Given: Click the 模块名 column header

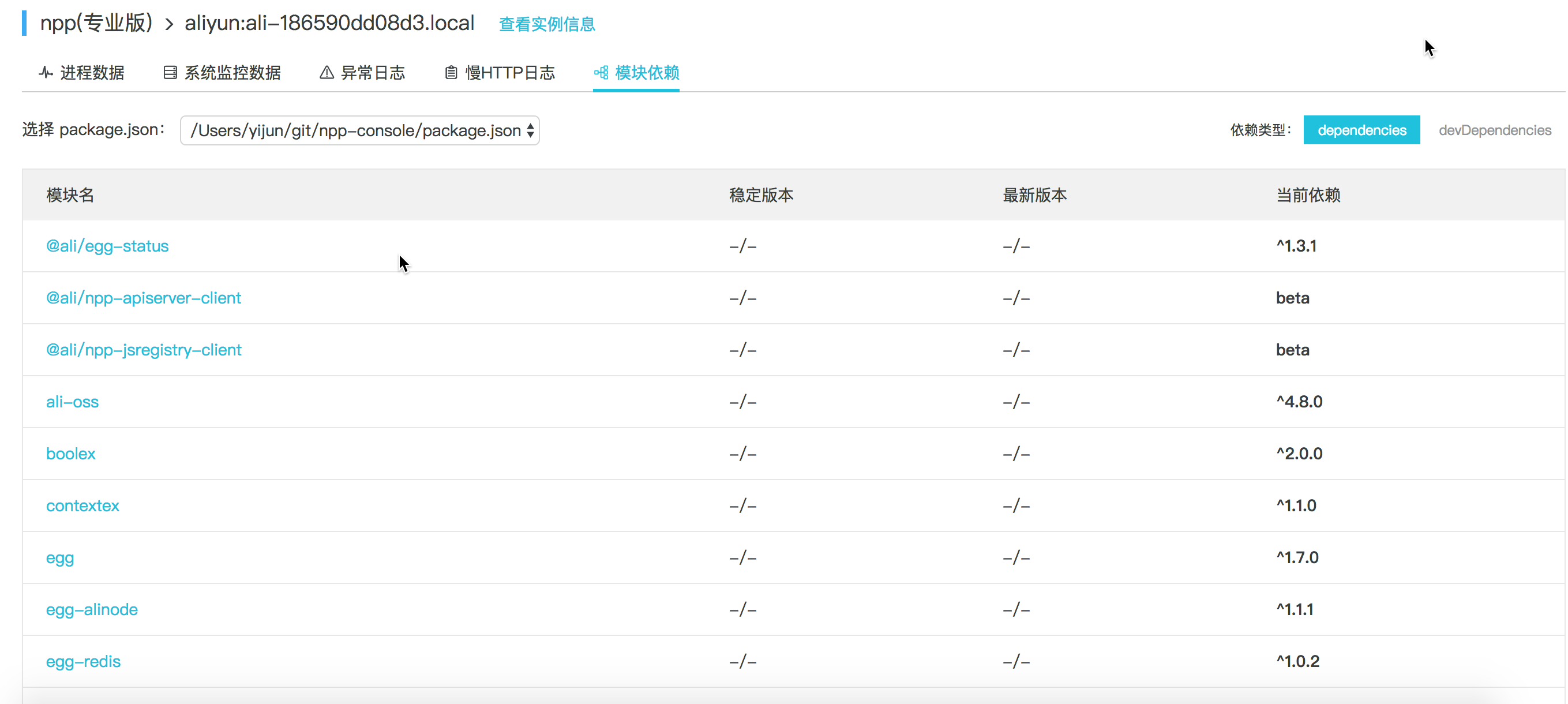Looking at the screenshot, I should pyautogui.click(x=70, y=196).
